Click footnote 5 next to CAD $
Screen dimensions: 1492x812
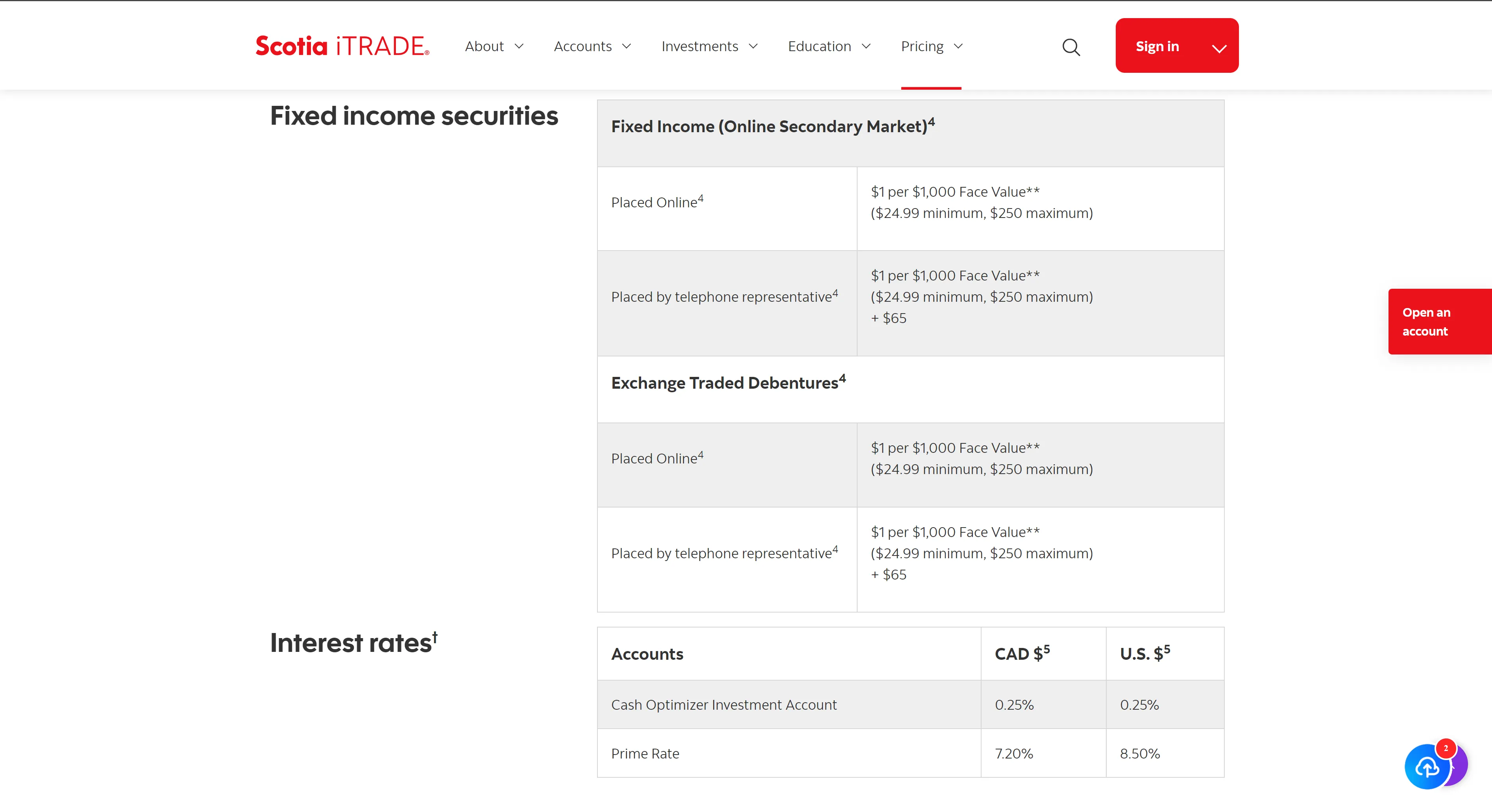[1046, 649]
